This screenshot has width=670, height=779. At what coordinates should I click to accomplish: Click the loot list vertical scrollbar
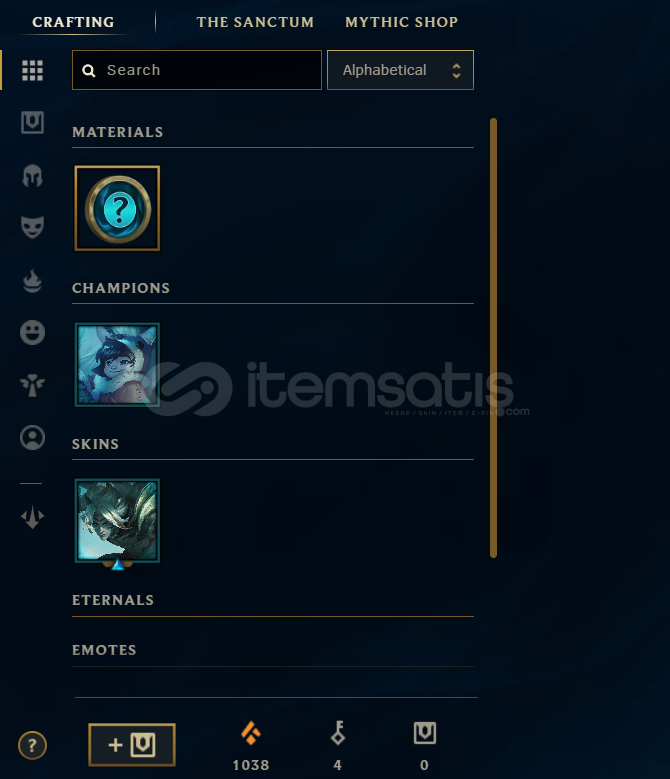[493, 338]
